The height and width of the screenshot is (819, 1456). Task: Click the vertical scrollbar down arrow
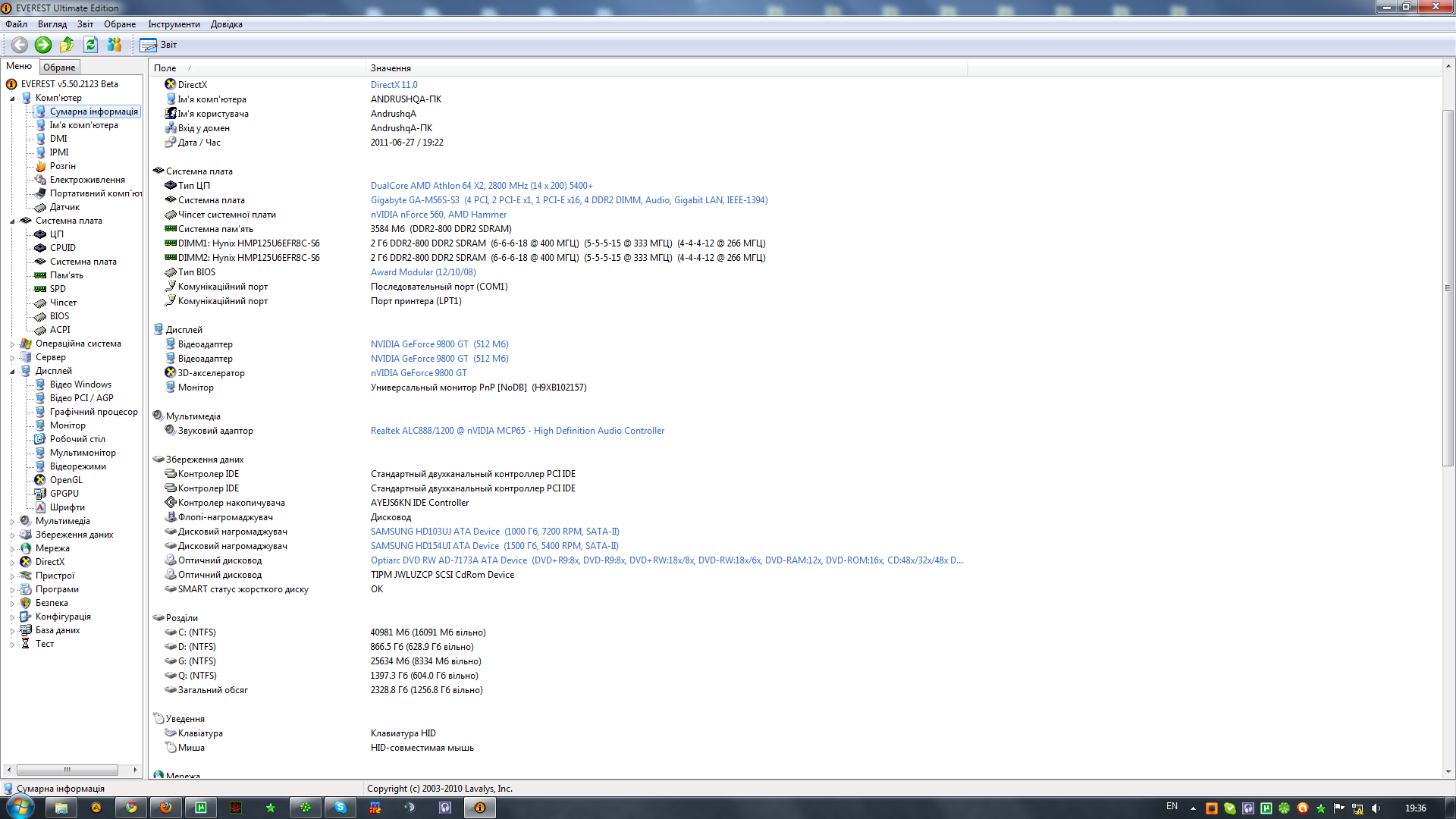(1448, 772)
